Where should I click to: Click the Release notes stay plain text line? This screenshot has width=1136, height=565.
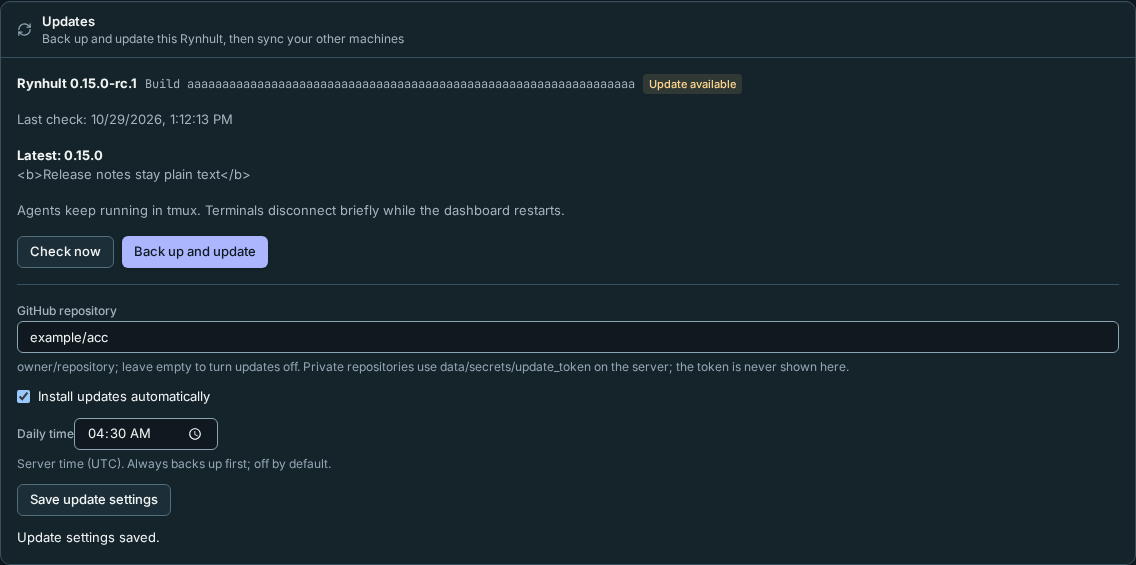click(x=133, y=175)
